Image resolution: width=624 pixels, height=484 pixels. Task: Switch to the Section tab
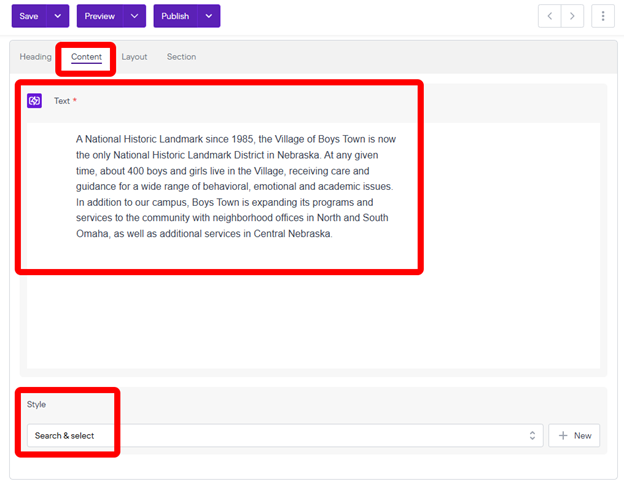click(x=181, y=57)
